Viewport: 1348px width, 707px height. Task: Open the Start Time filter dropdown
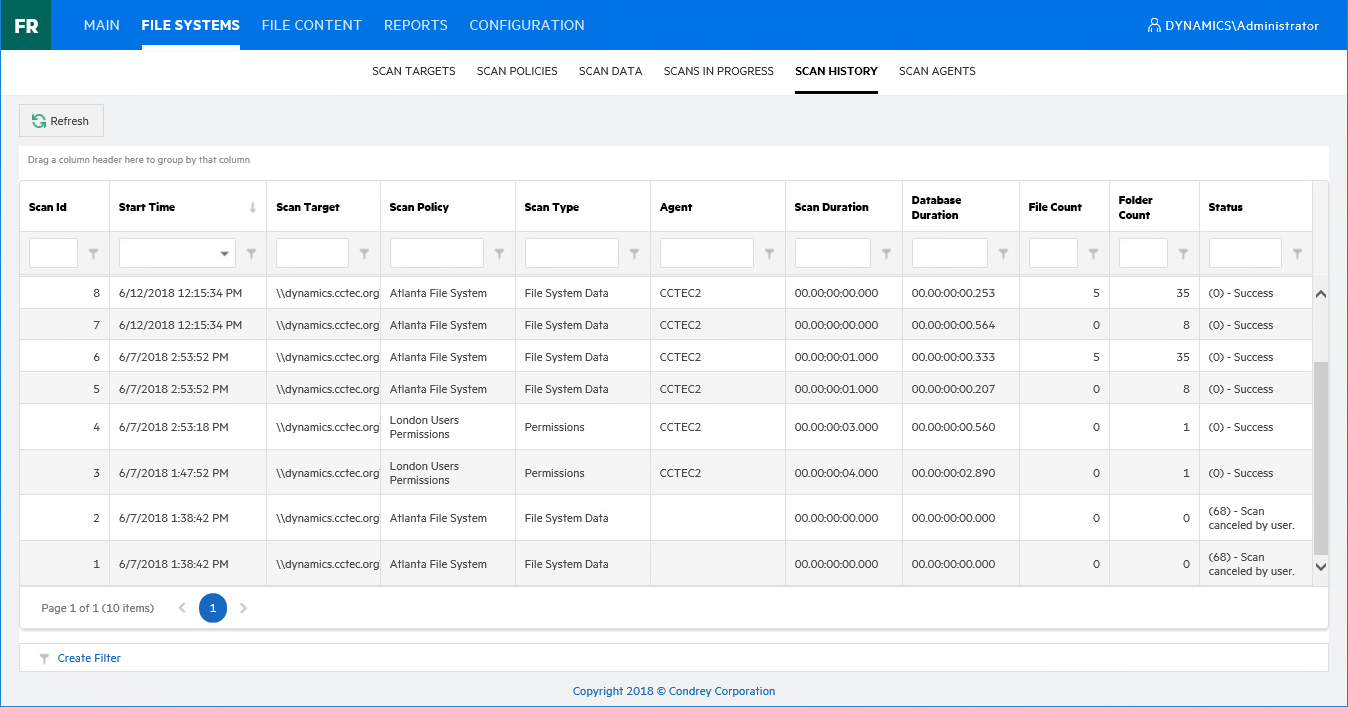225,254
